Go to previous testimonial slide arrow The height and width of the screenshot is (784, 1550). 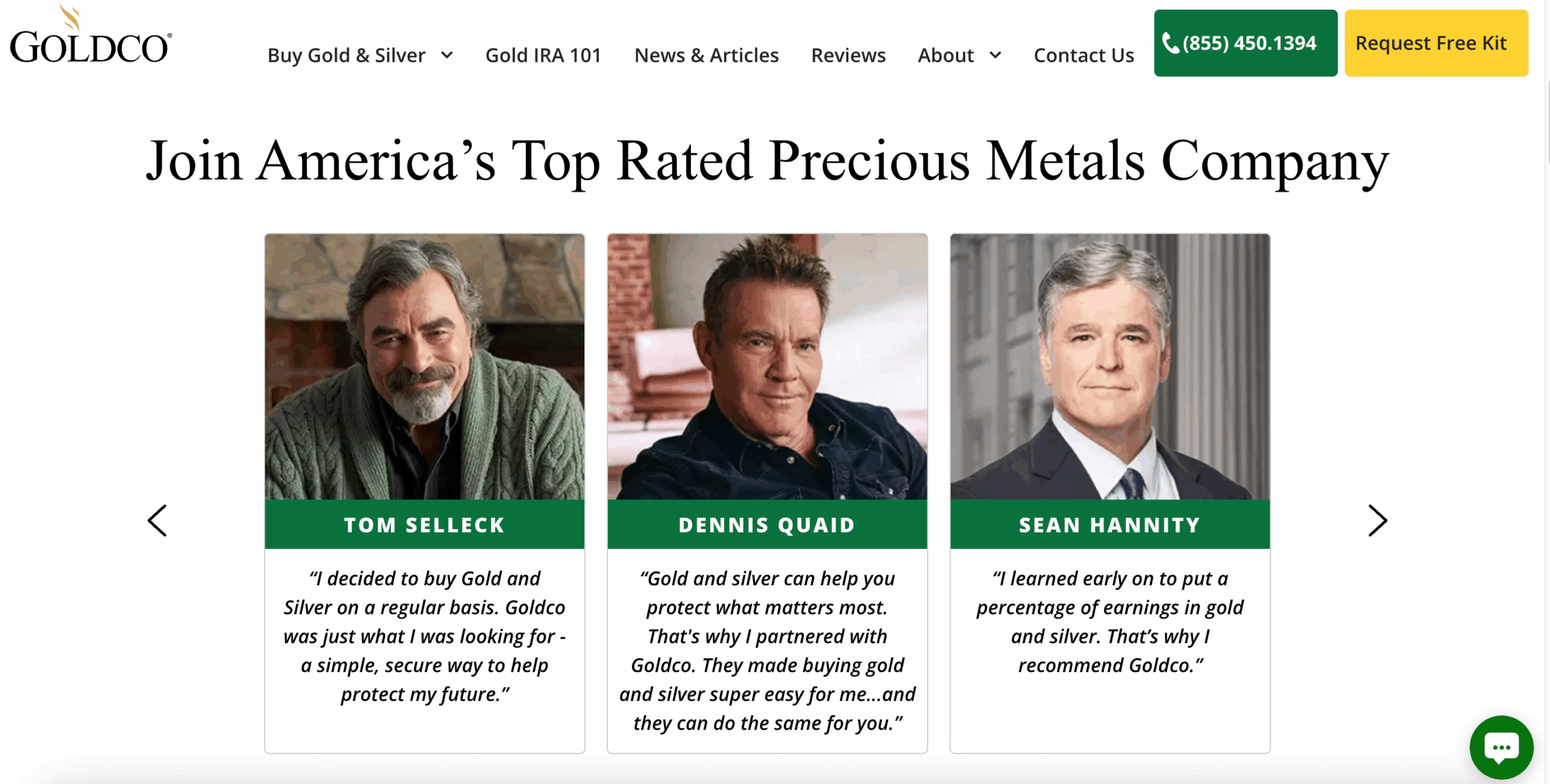point(157,521)
